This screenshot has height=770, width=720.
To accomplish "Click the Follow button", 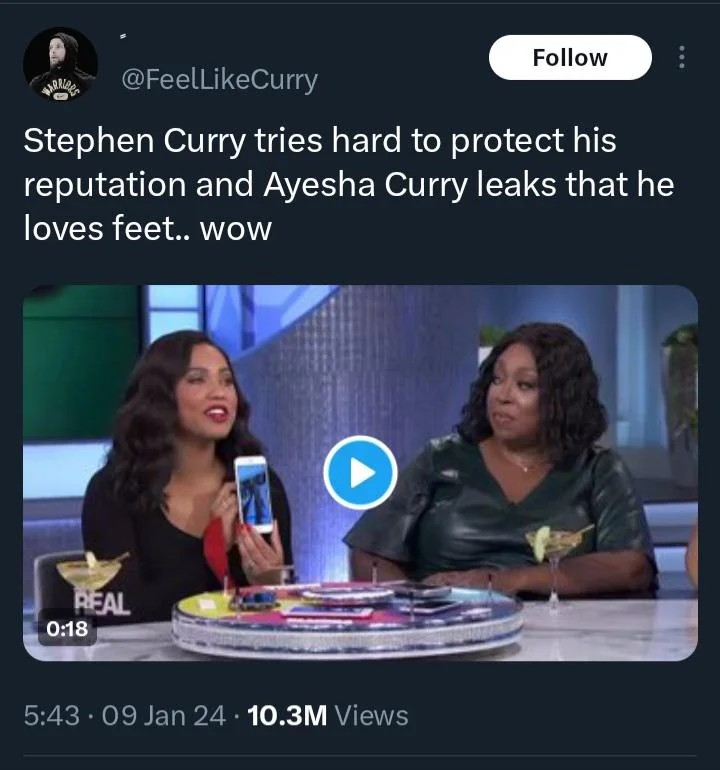I will pyautogui.click(x=570, y=58).
